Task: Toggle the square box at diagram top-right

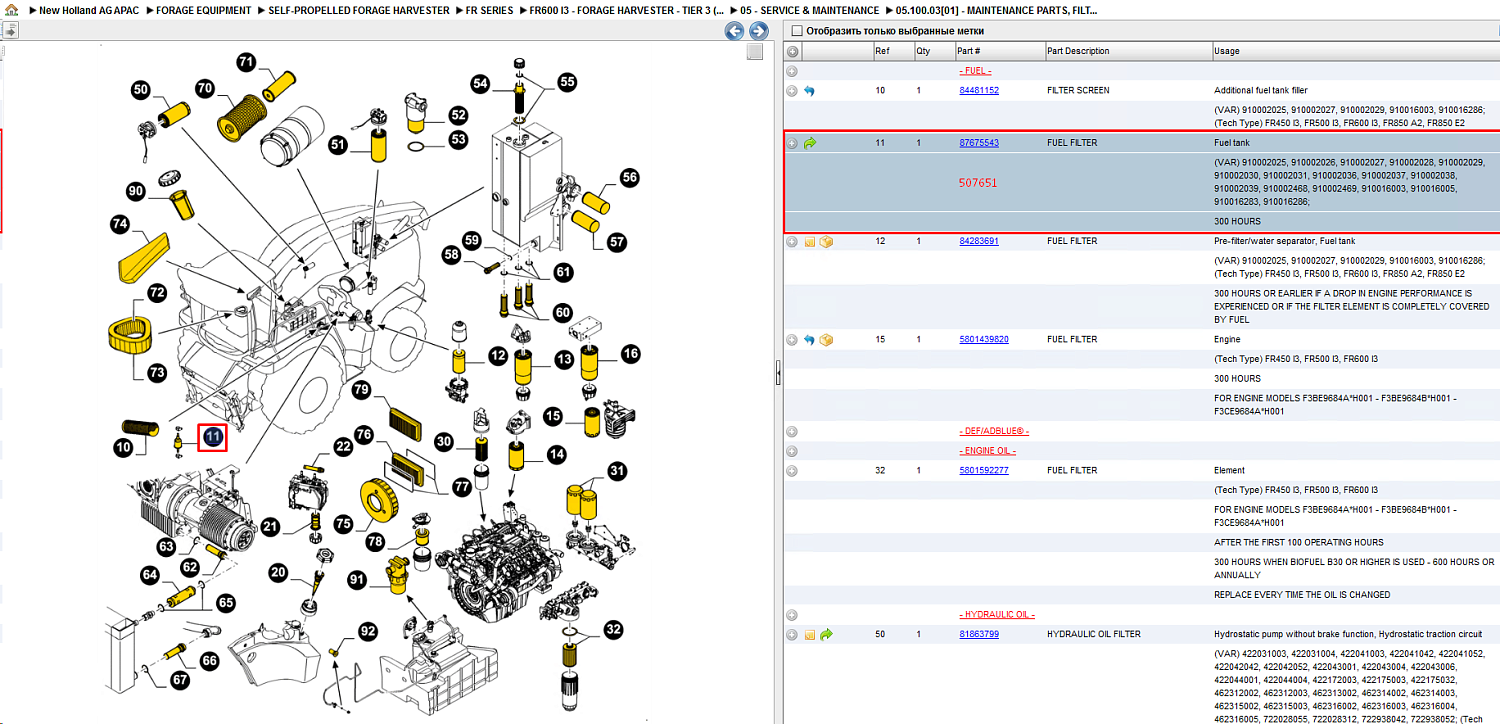Action: (x=755, y=52)
